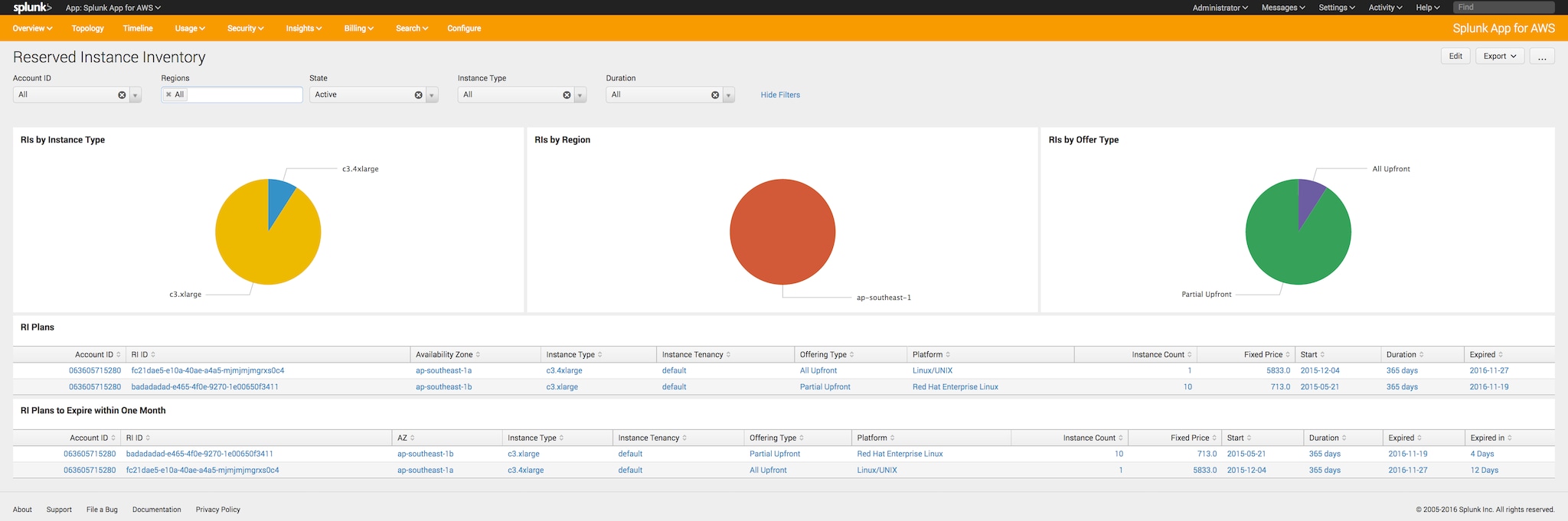Open the Help dropdown

[1428, 8]
